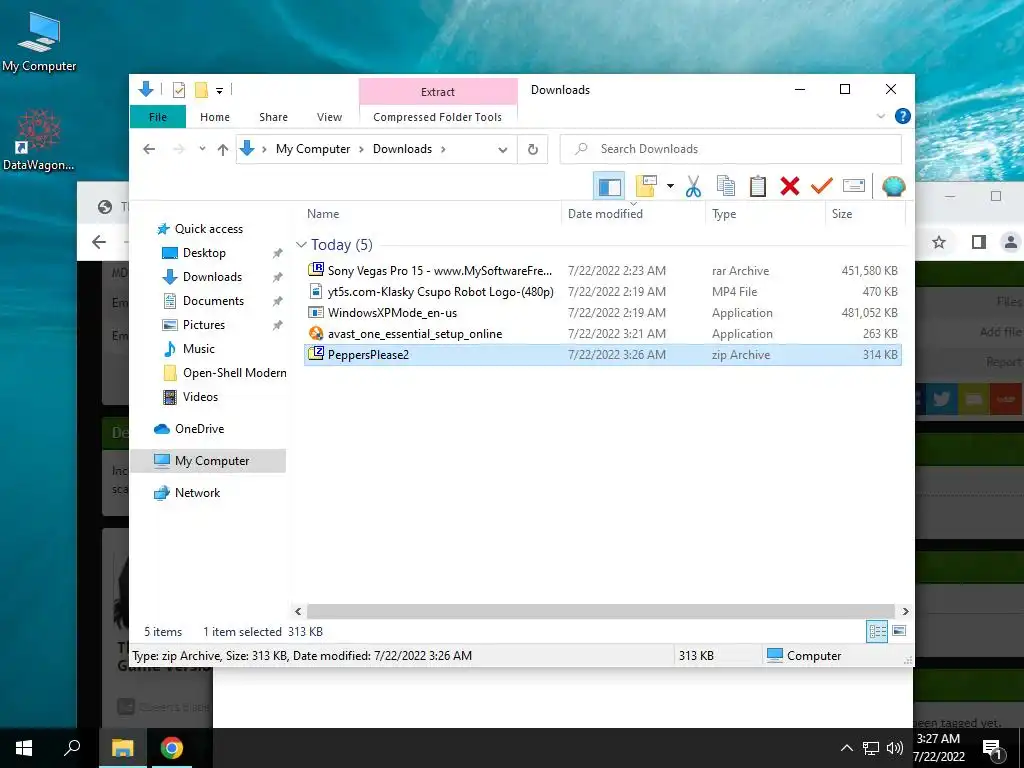Open OneDrive in the navigation pane
This screenshot has height=768, width=1024.
click(199, 429)
